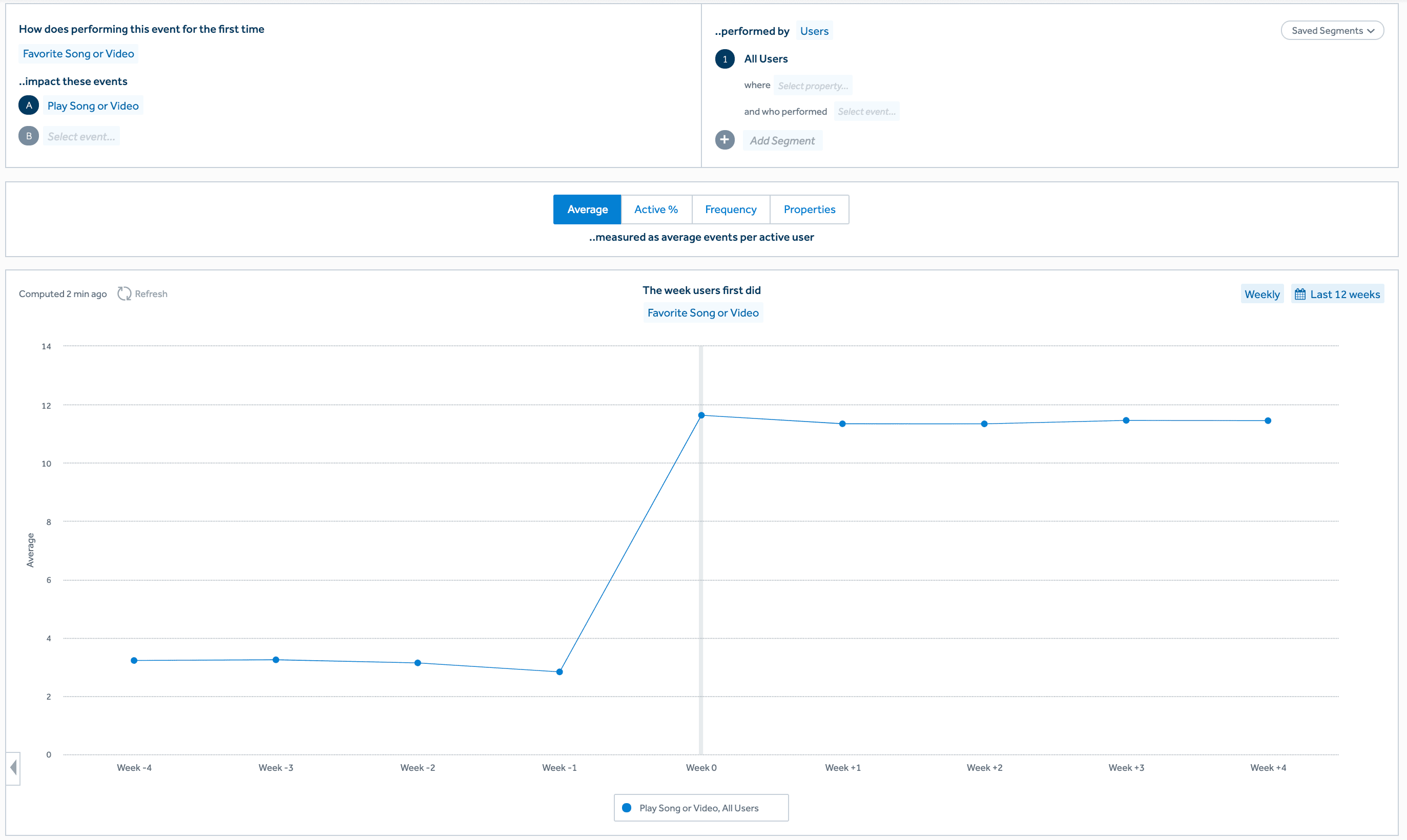
Task: Click the Refresh circular arrow icon
Action: (124, 294)
